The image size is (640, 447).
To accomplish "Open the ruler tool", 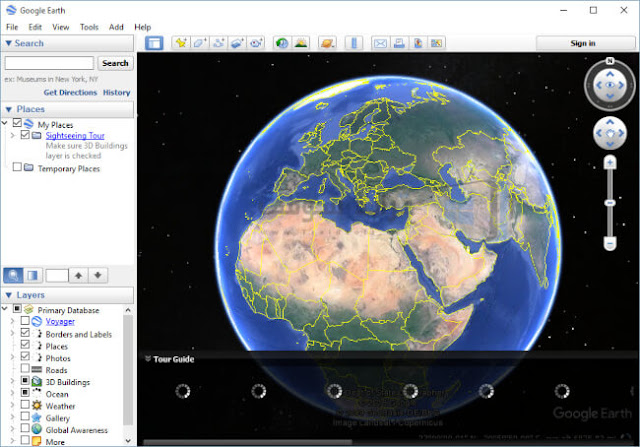I will 354,43.
